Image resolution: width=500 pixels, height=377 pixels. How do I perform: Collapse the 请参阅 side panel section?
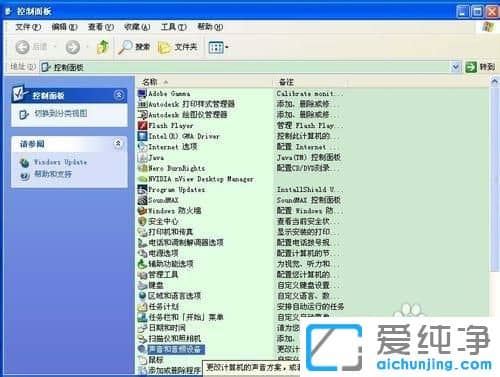pos(118,144)
